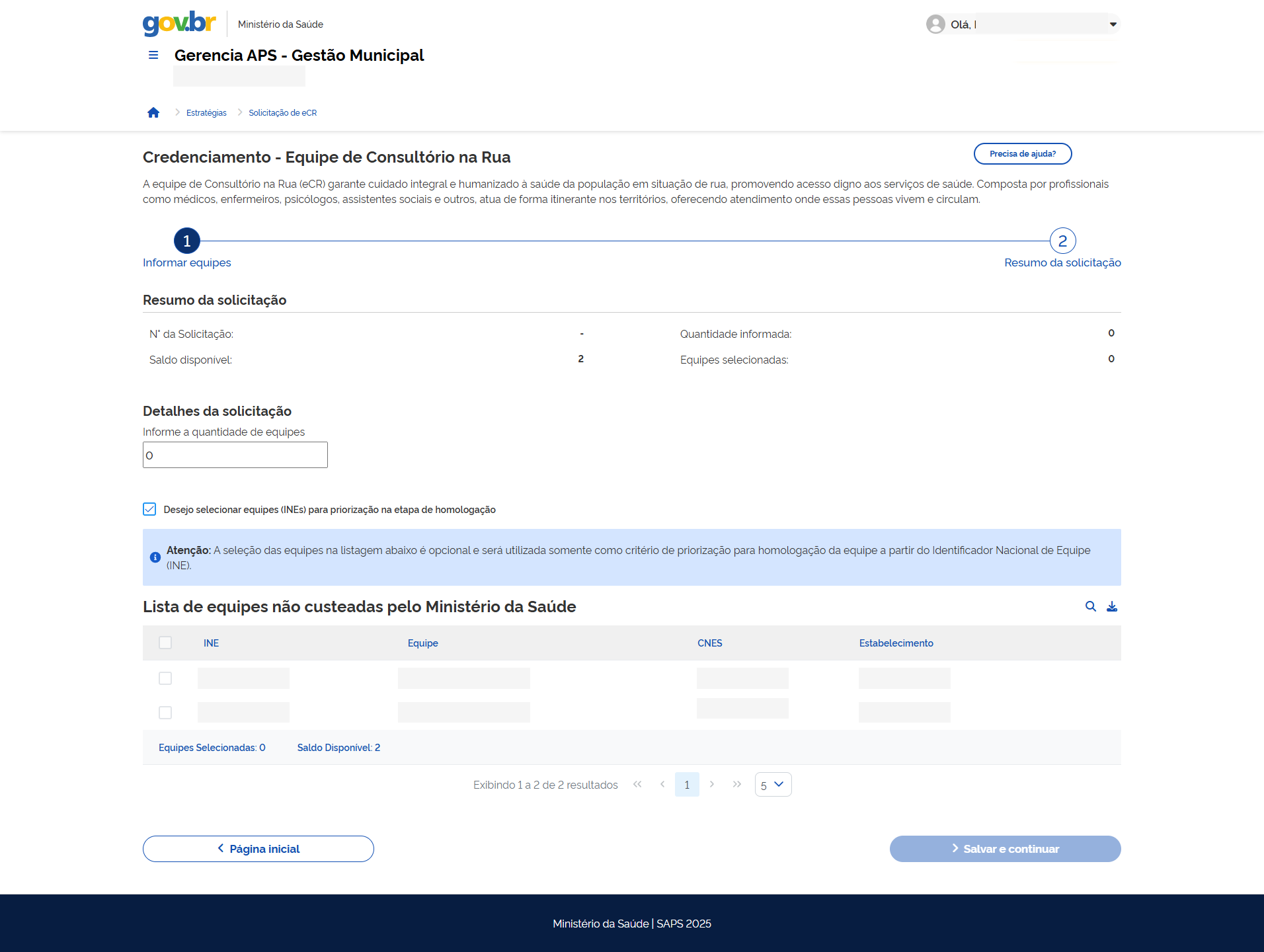Click the team quantity input field

235,456
